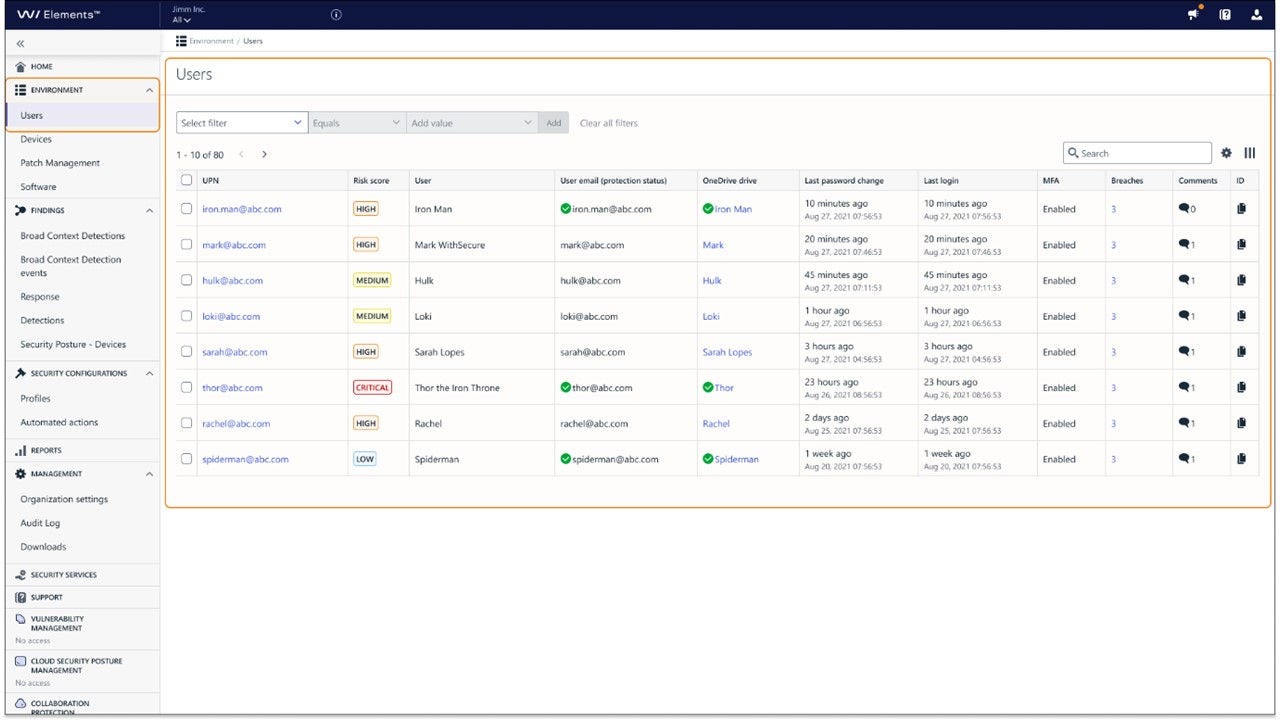
Task: Open Software in the sidebar
Action: point(38,187)
